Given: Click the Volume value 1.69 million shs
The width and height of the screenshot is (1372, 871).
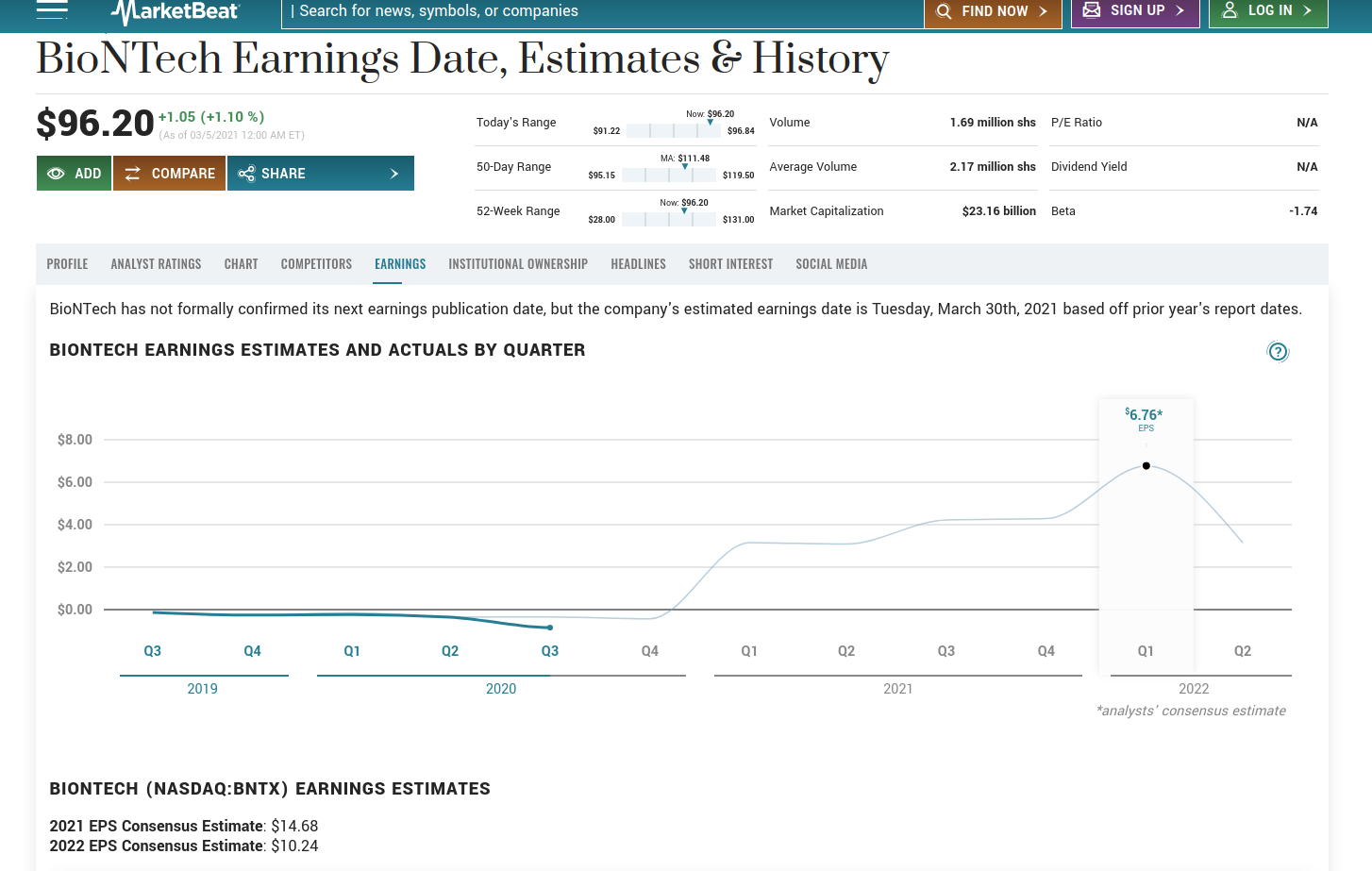Looking at the screenshot, I should (993, 123).
